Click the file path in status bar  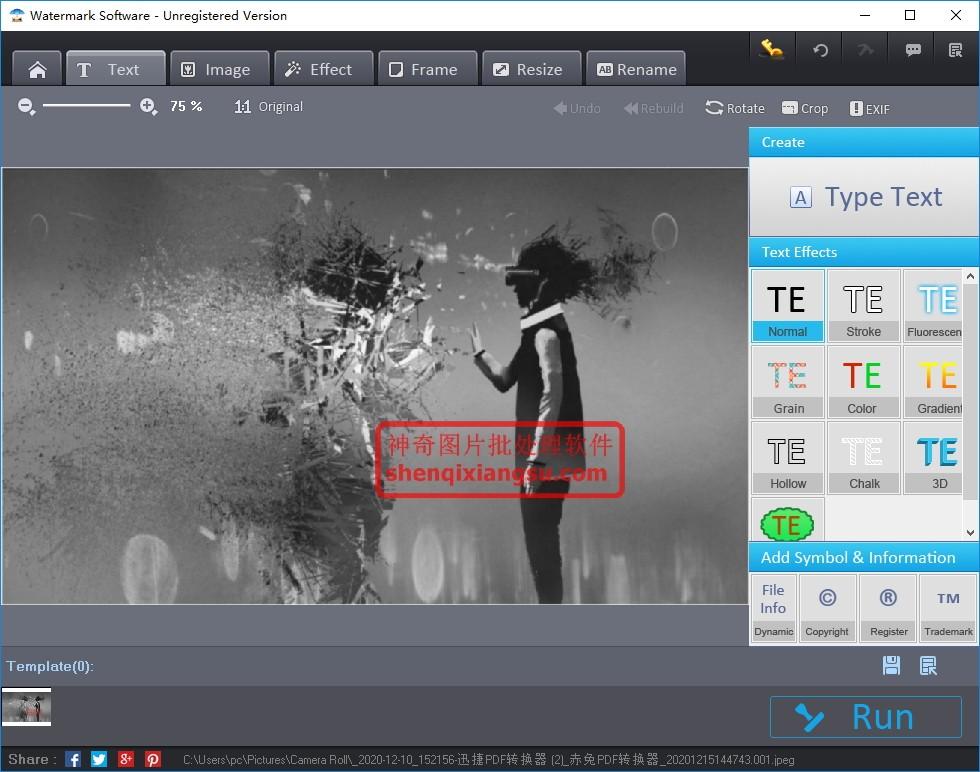489,759
